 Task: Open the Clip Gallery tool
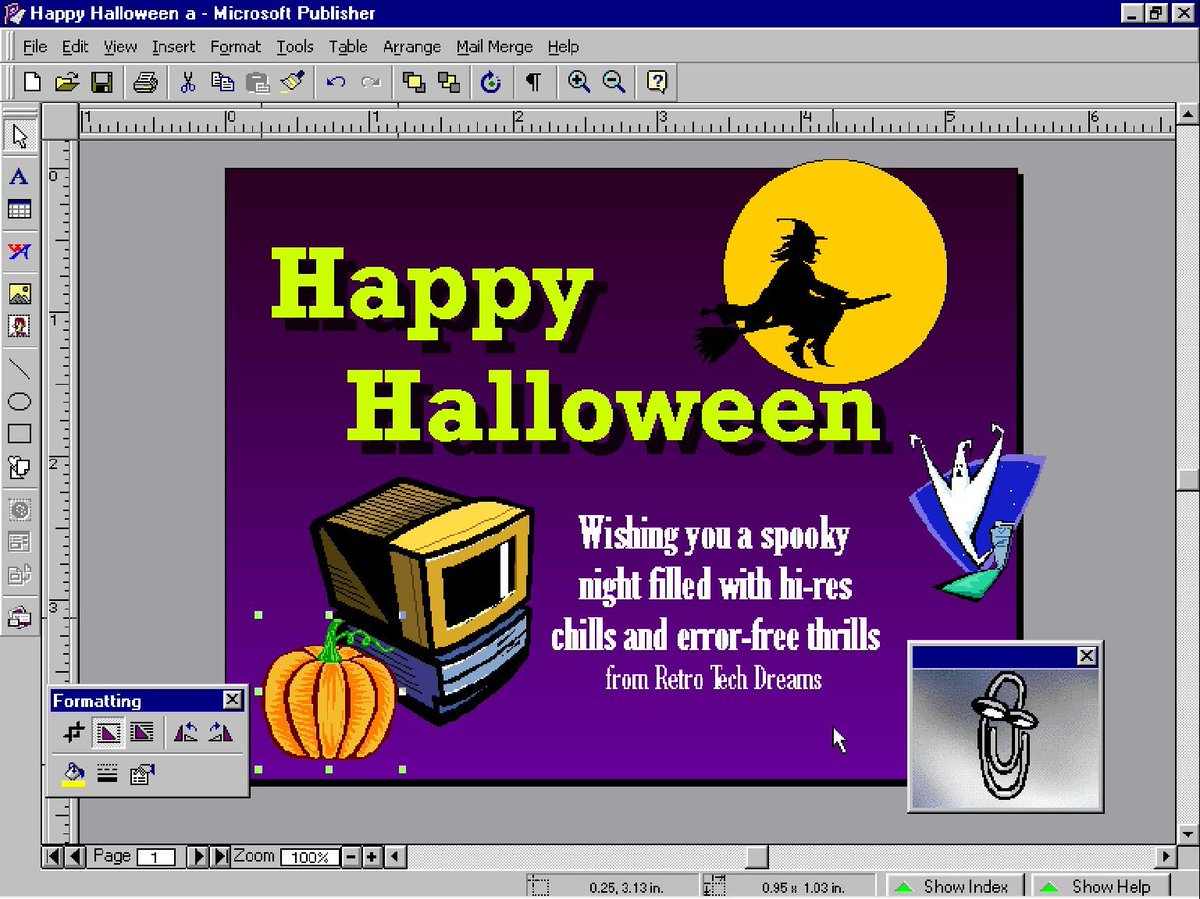pyautogui.click(x=20, y=325)
